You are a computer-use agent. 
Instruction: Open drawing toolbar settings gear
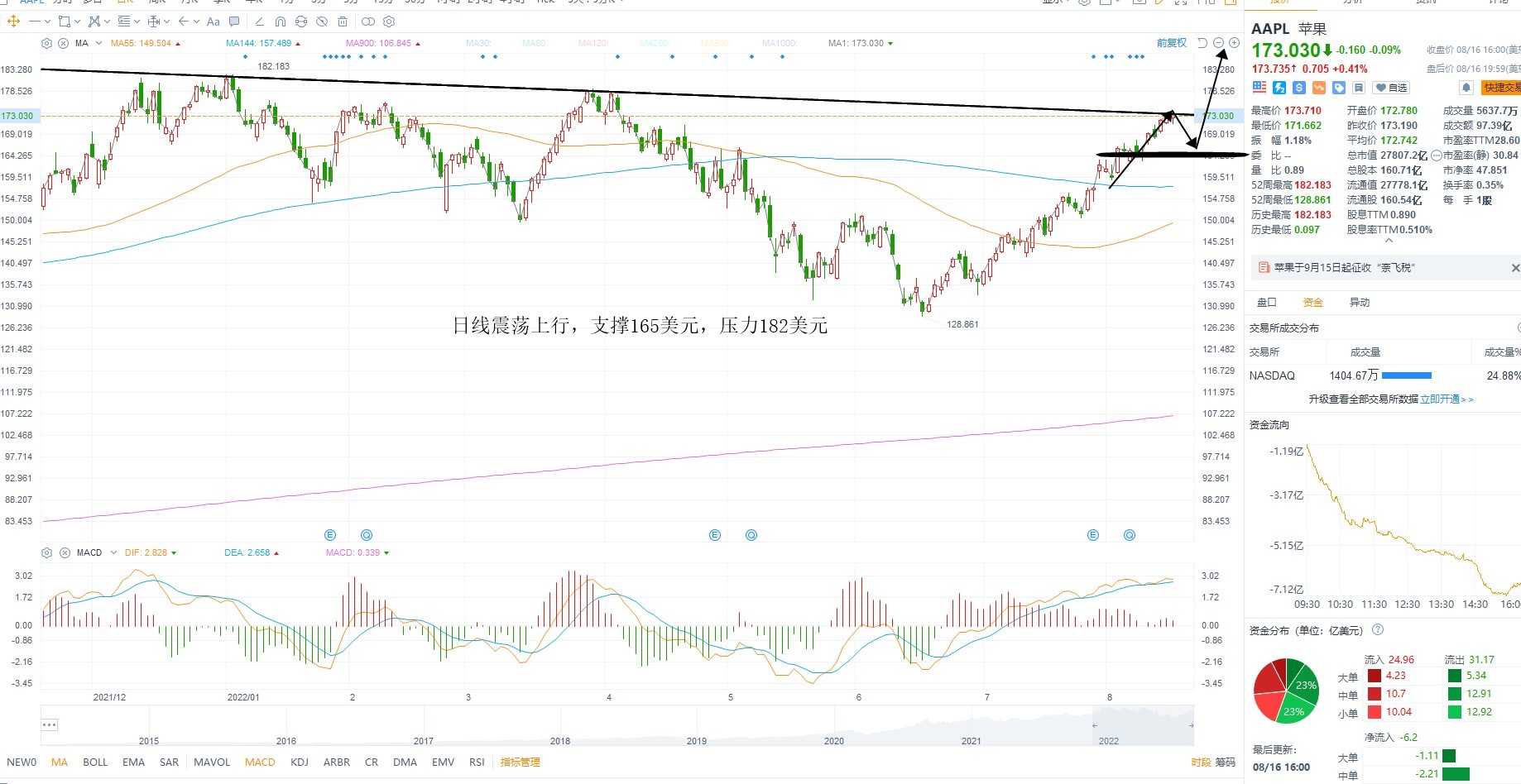pyautogui.click(x=389, y=22)
